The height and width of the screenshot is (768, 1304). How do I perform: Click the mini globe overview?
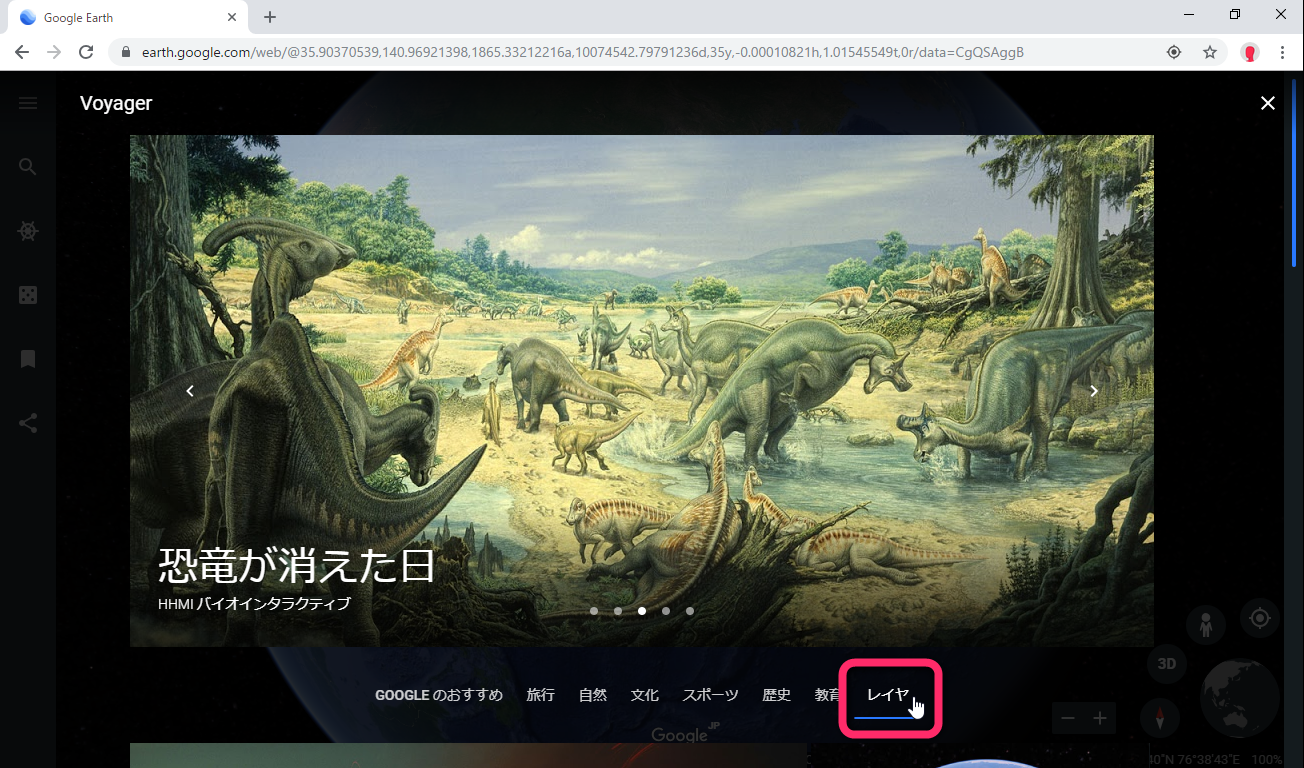tap(1240, 699)
